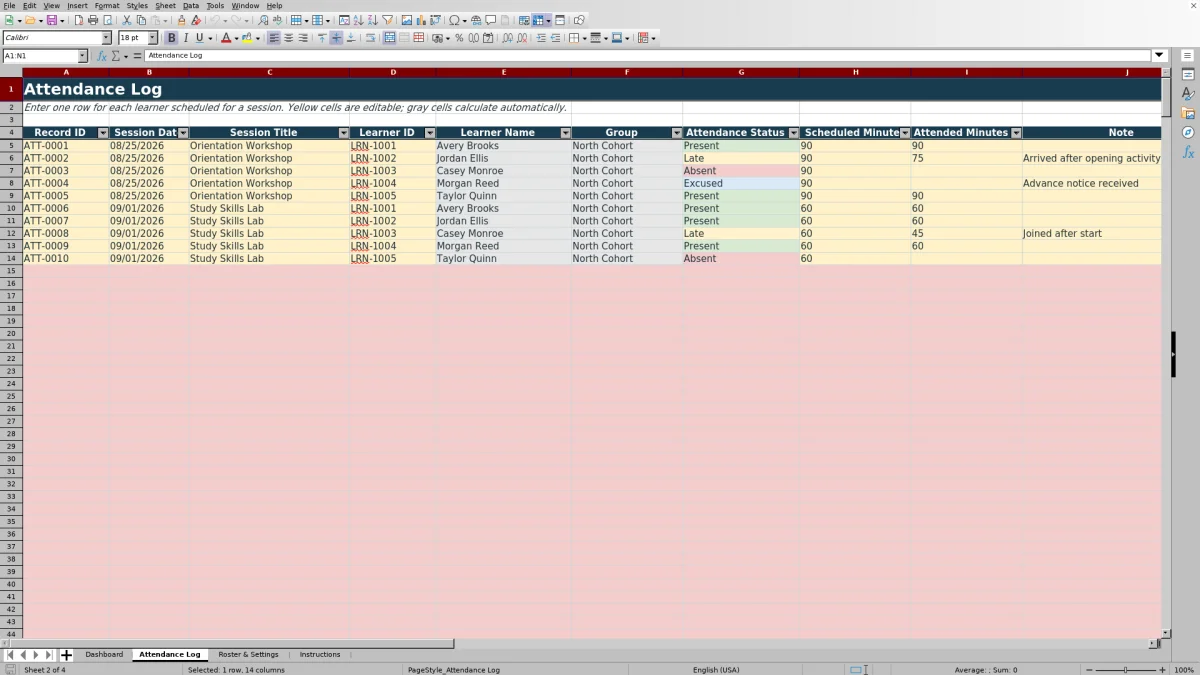Switch to the Instructions sheet tab
Screen dimensions: 1200x675
click(x=320, y=655)
